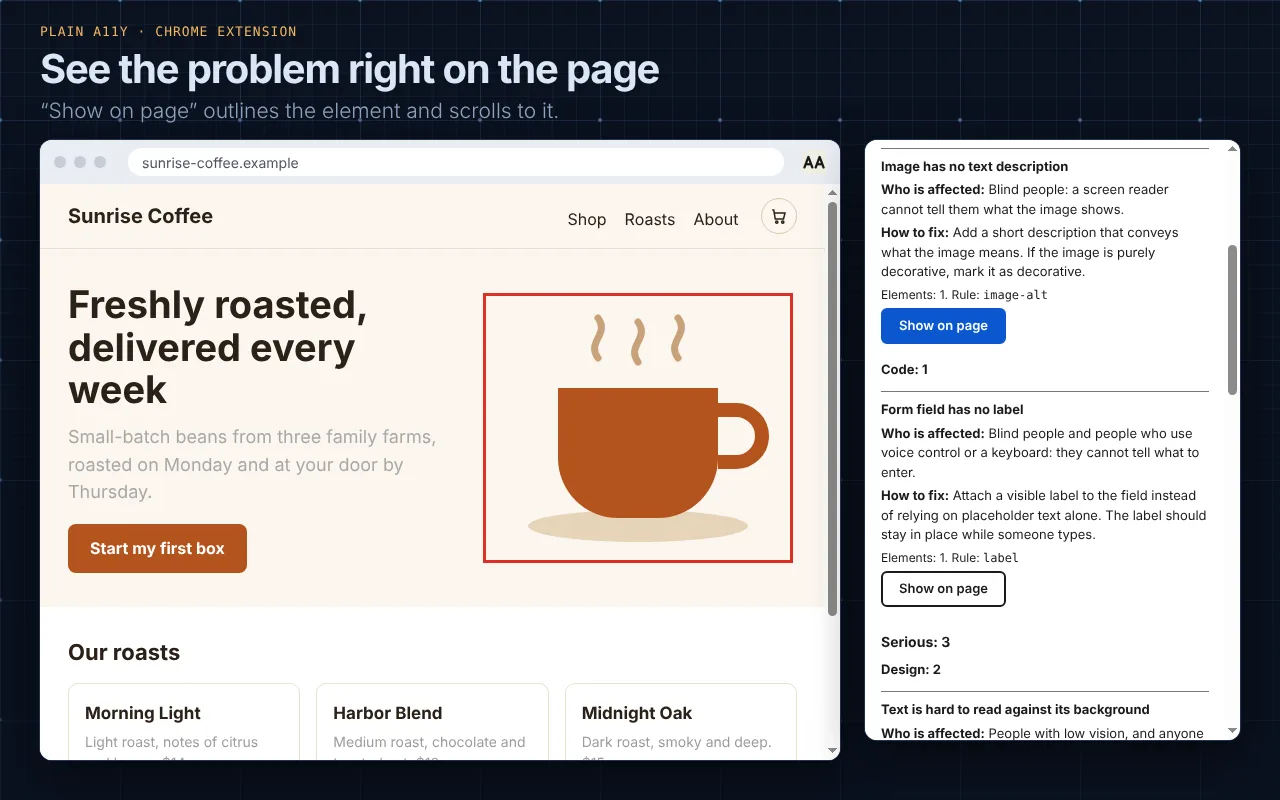Click the "Freshly roasted, delivered every week" headline
Viewport: 1280px width, 800px height.
[x=218, y=347]
